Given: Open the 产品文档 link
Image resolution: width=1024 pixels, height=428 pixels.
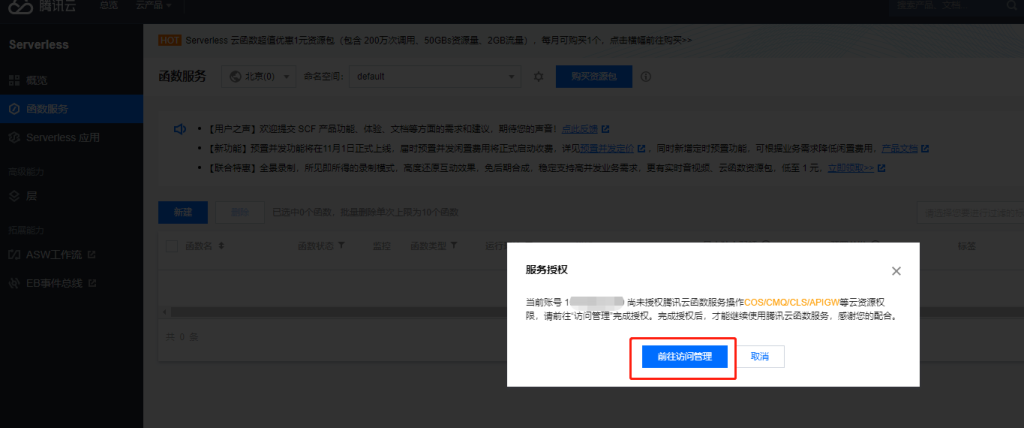Looking at the screenshot, I should 899,149.
